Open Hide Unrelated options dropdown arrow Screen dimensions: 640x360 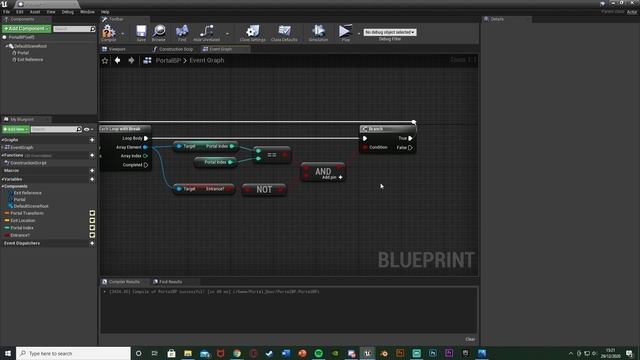(227, 34)
